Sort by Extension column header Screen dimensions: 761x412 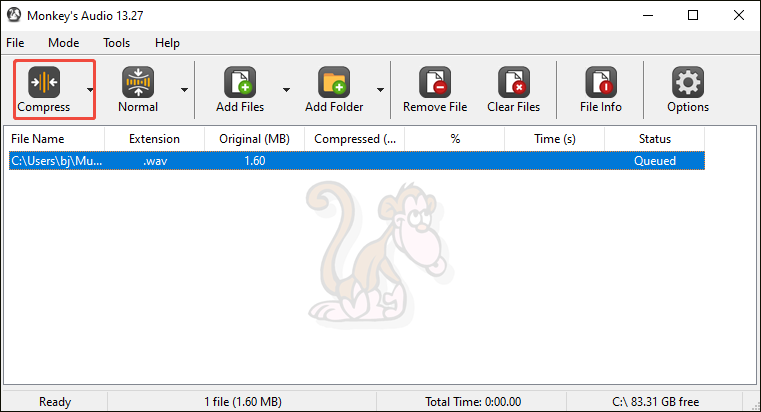point(154,139)
